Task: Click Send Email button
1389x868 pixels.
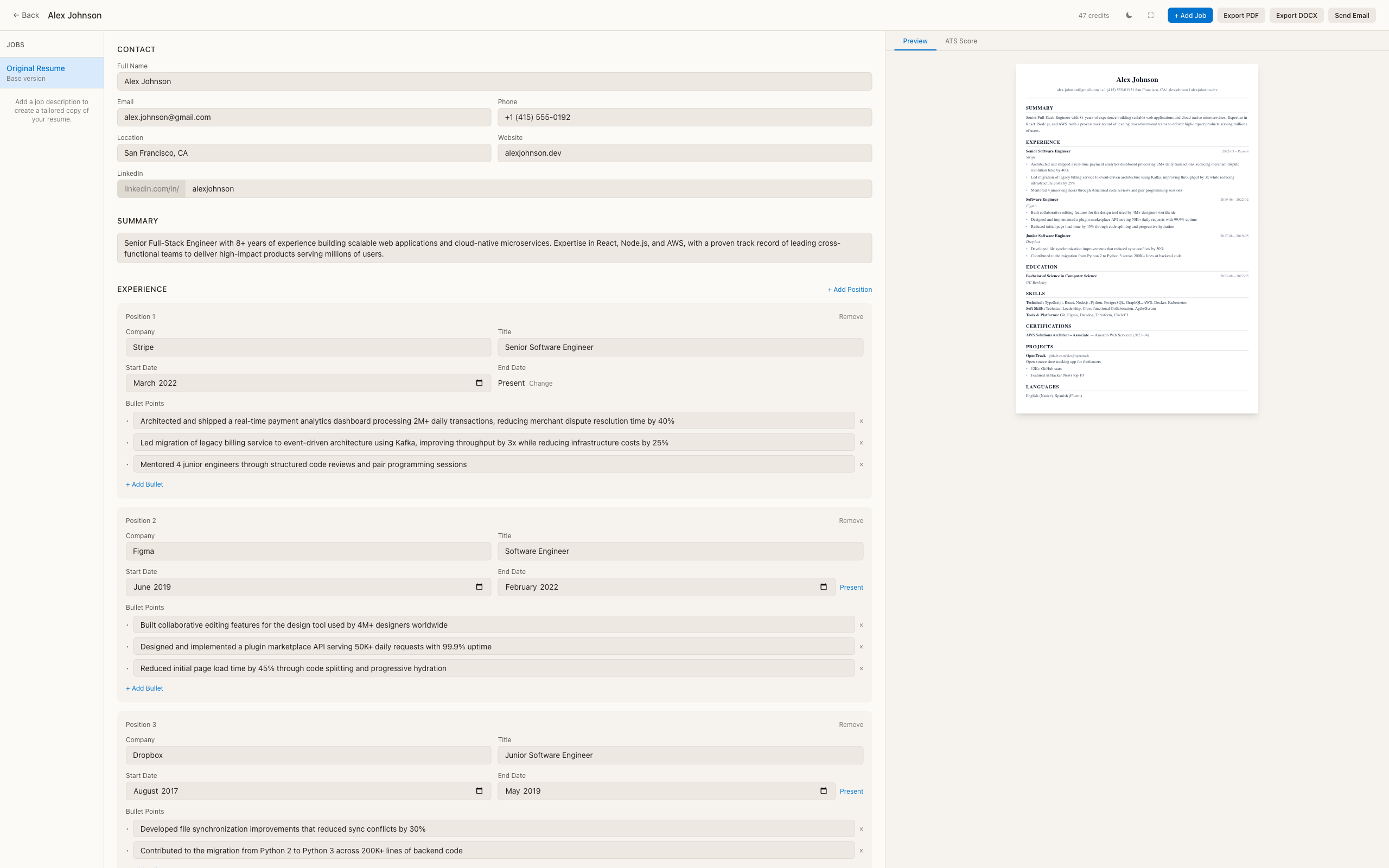Action: click(1352, 16)
